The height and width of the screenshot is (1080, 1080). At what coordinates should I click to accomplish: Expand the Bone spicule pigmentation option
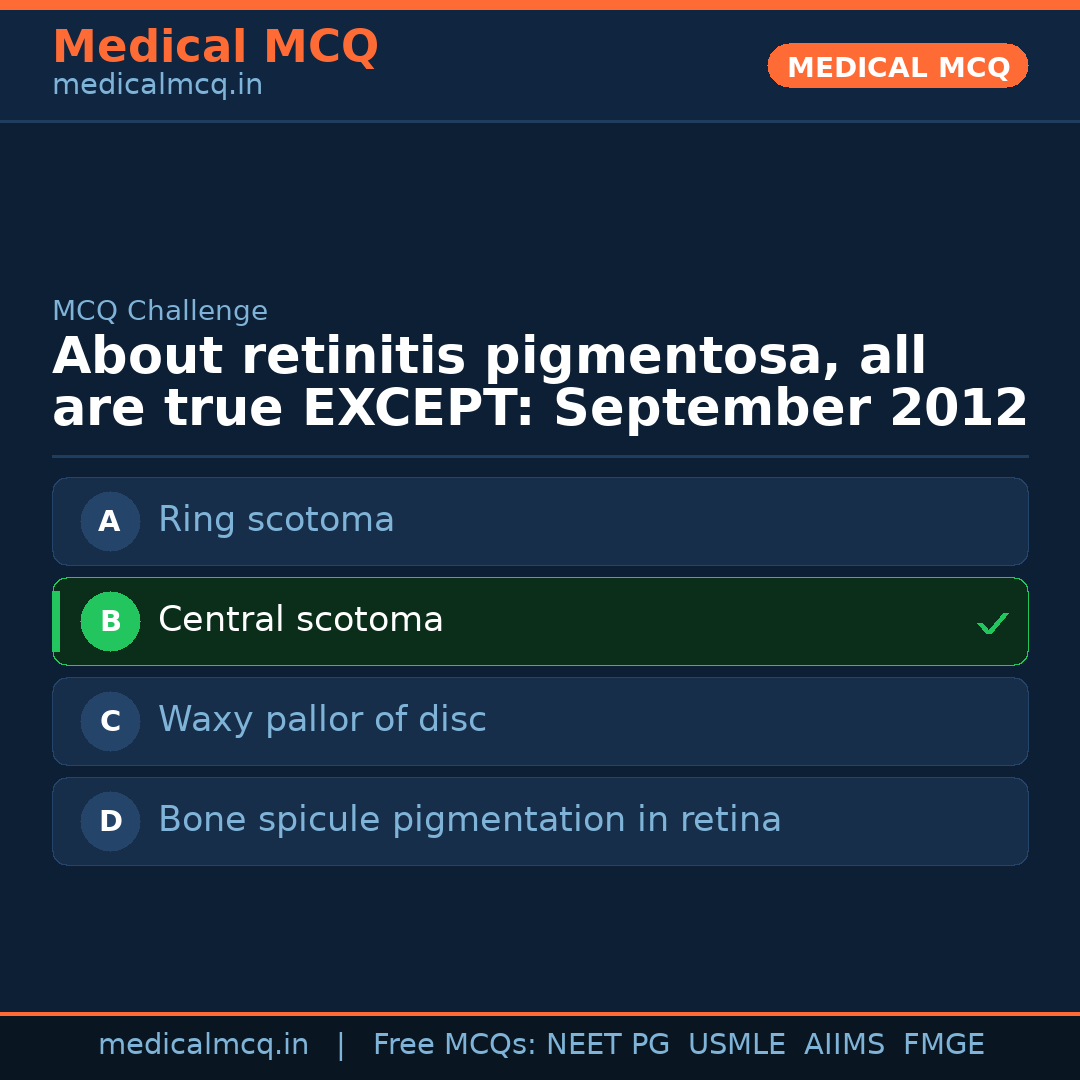coord(540,821)
